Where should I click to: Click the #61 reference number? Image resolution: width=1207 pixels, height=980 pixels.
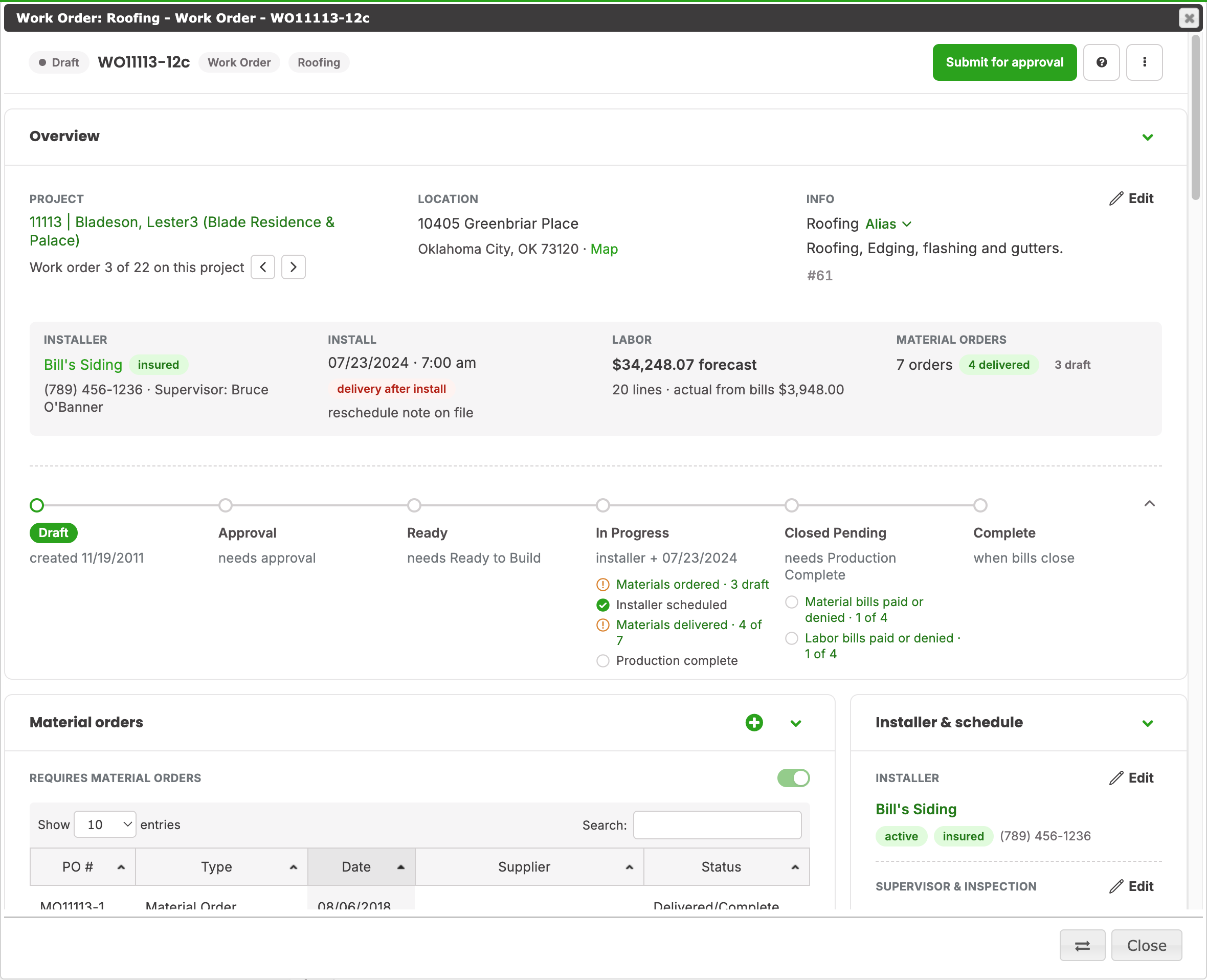pos(819,275)
